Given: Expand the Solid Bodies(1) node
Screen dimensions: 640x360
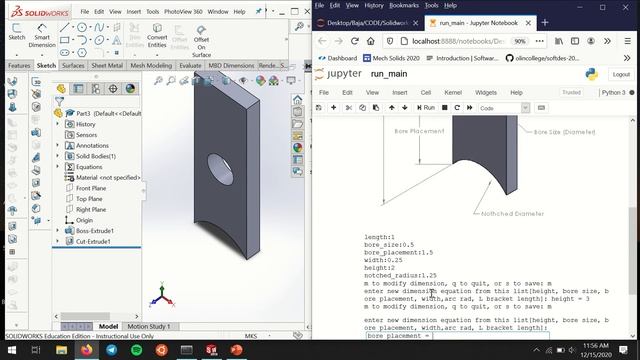Looking at the screenshot, I should pos(58,156).
